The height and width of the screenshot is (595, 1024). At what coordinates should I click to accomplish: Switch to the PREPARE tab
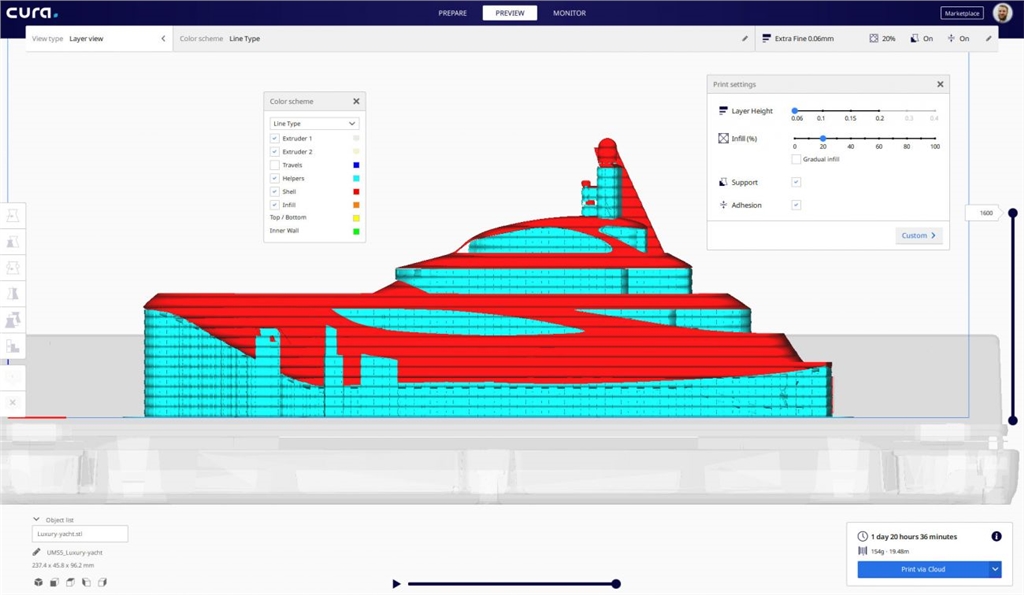(x=453, y=13)
